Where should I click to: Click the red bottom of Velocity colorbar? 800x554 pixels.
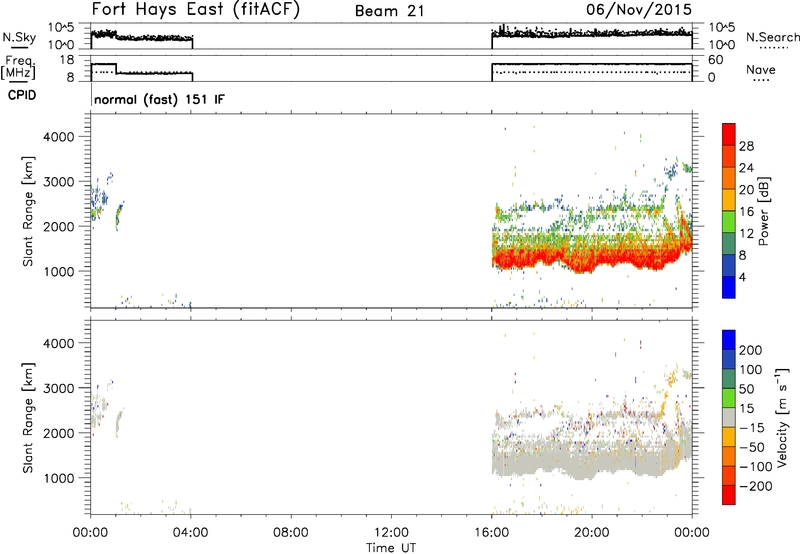[x=729, y=495]
